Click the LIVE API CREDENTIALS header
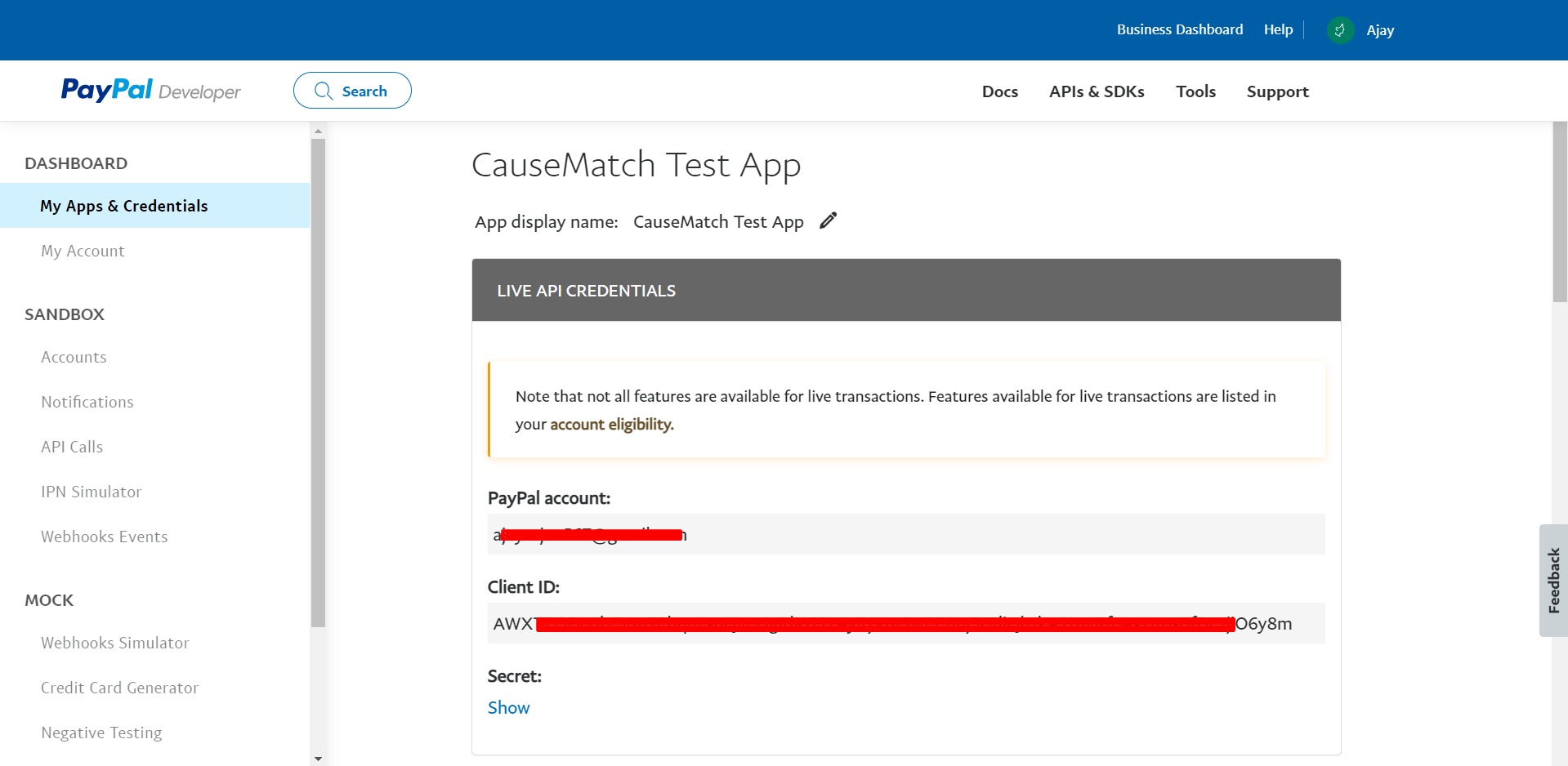 point(906,290)
